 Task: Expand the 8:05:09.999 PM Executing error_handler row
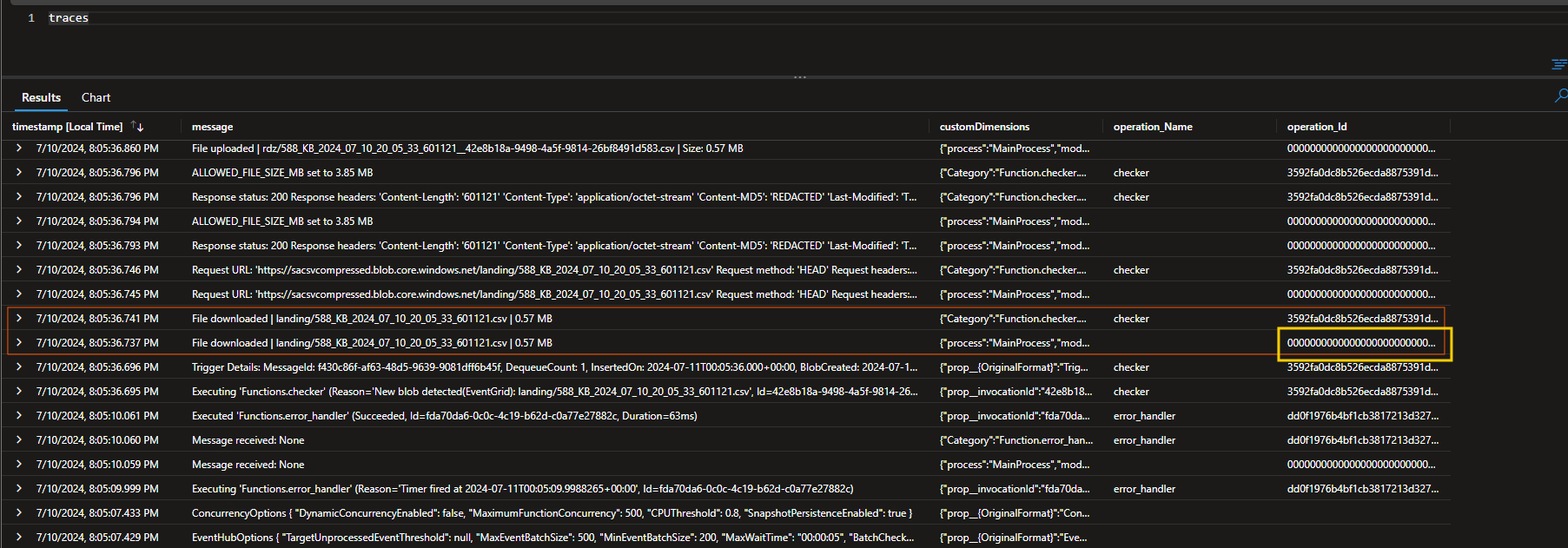point(19,489)
